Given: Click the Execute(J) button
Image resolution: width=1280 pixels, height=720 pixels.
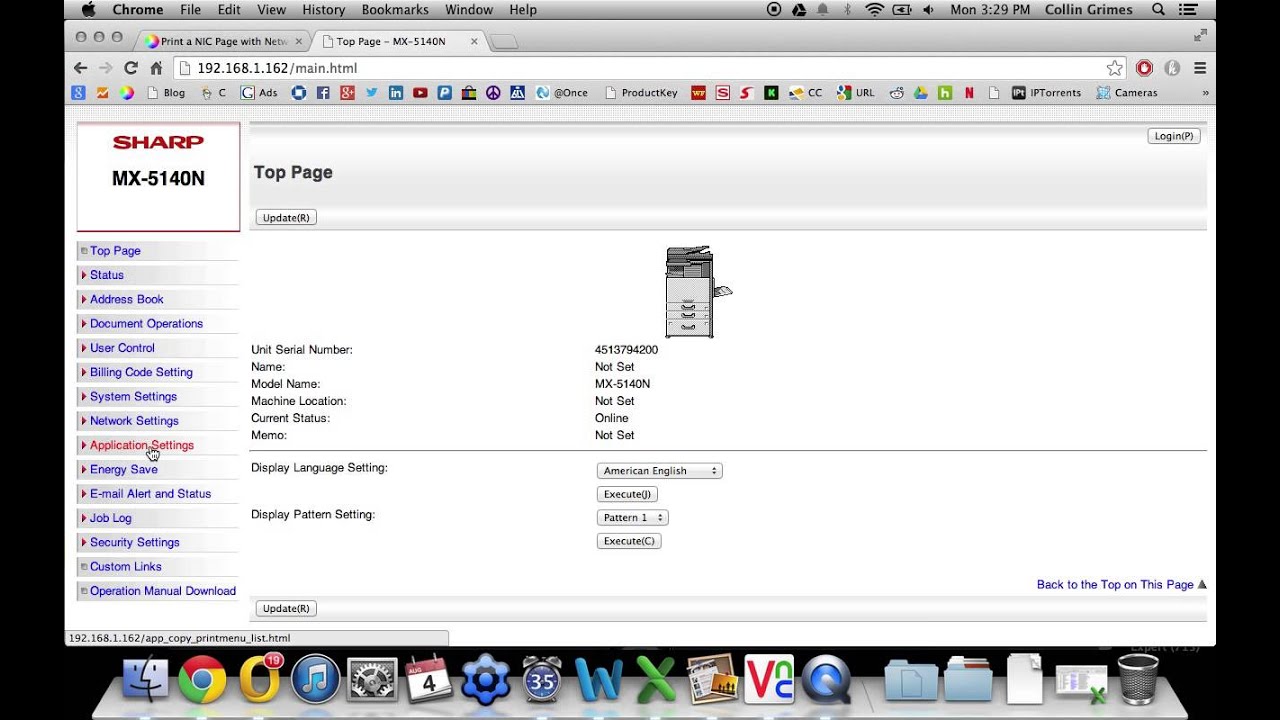Looking at the screenshot, I should (x=627, y=494).
